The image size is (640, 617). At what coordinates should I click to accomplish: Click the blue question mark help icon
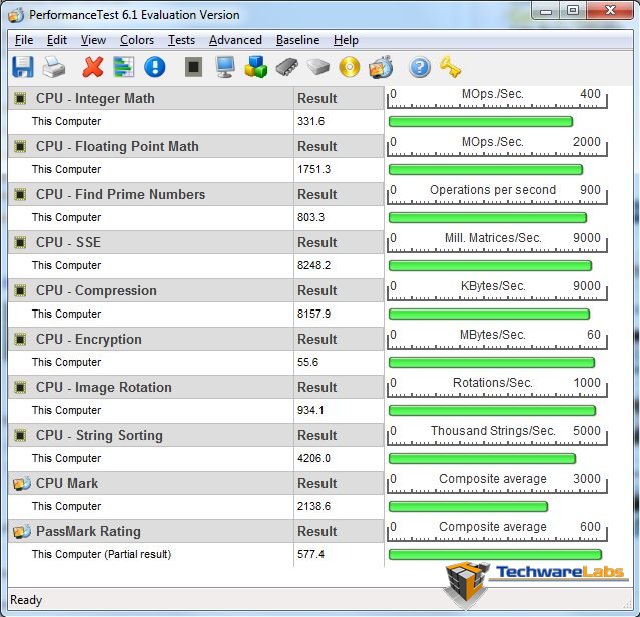click(x=420, y=67)
